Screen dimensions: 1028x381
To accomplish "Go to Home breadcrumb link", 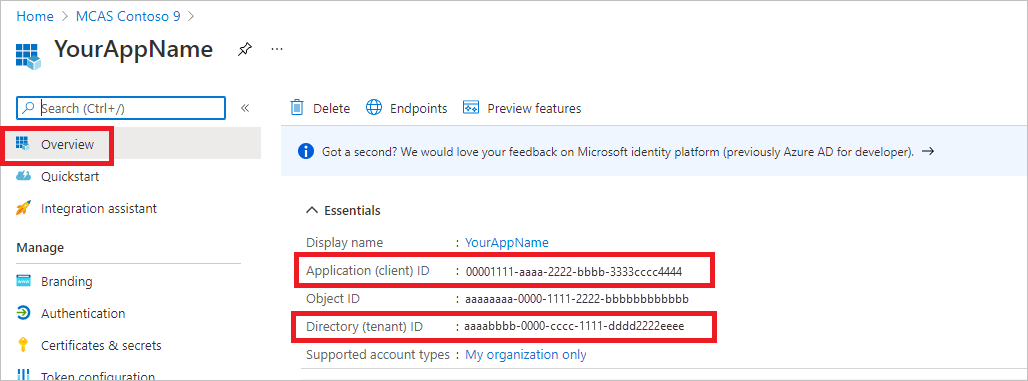I will tap(35, 16).
